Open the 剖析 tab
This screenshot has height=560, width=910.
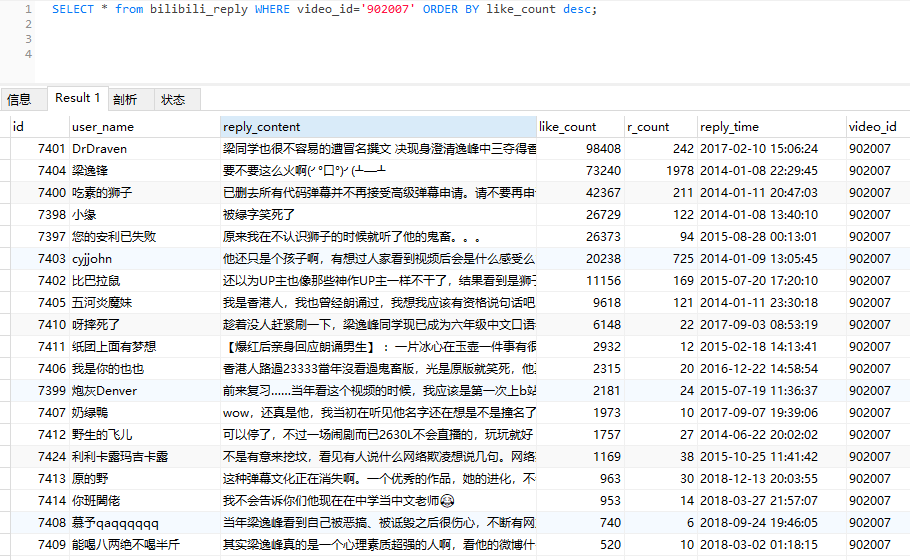click(131, 99)
